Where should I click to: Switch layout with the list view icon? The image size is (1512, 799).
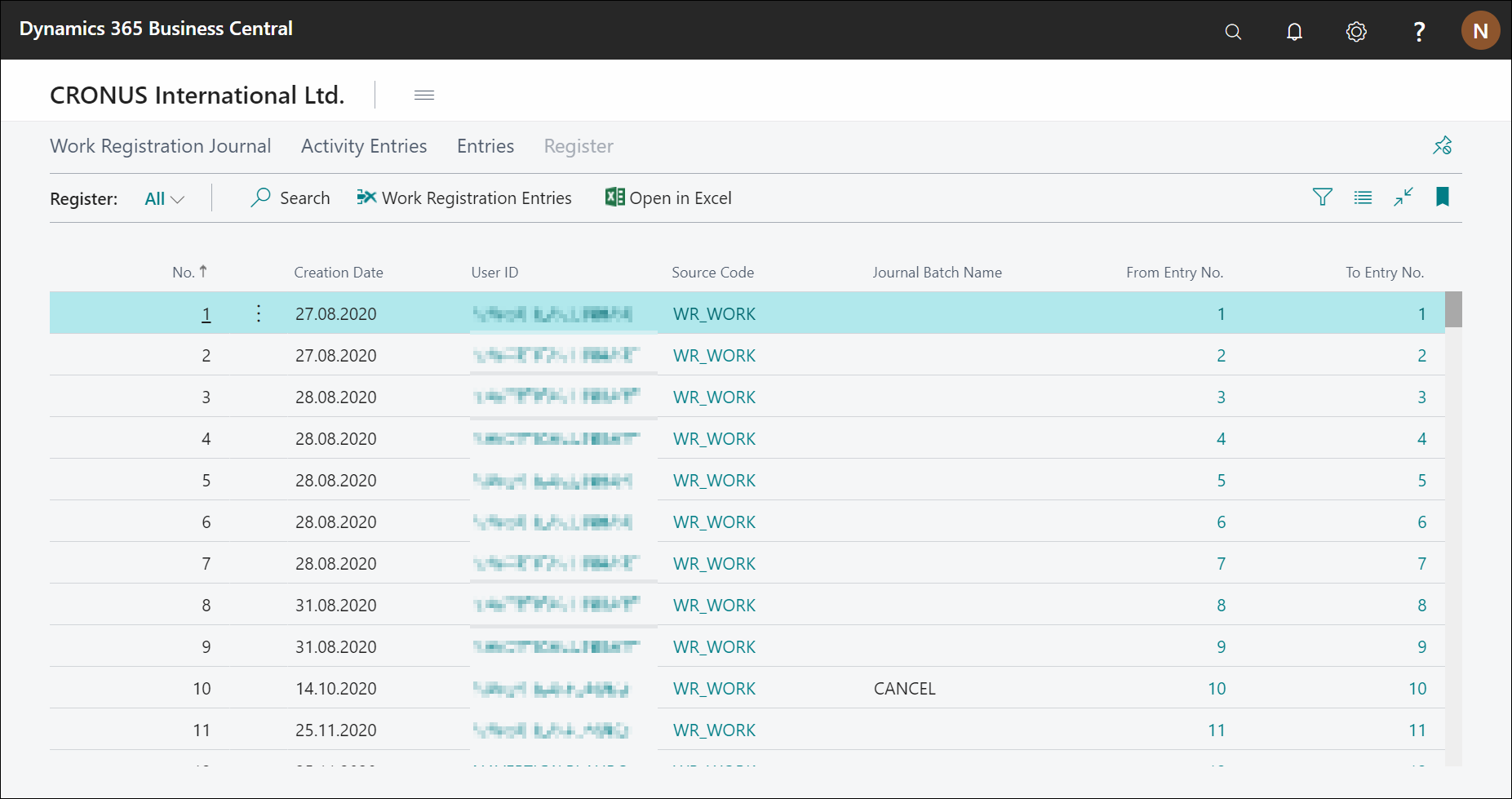(1363, 198)
